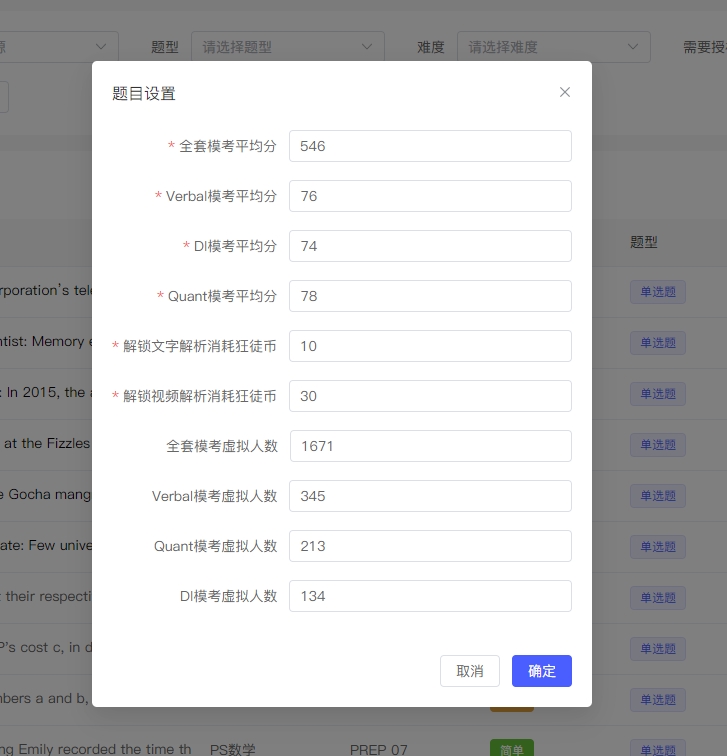
Task: Focus the Verbal模考虚拟人数 field
Action: (x=430, y=496)
